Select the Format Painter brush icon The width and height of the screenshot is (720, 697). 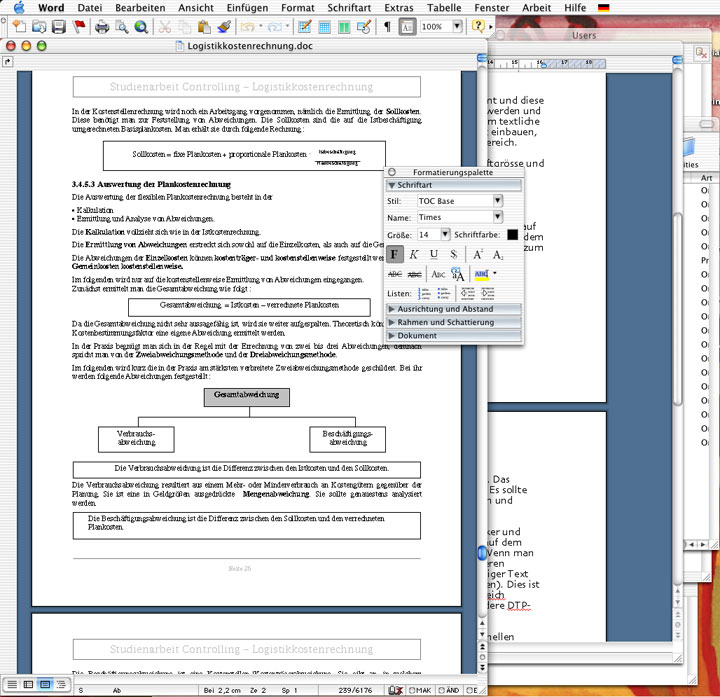click(x=224, y=27)
